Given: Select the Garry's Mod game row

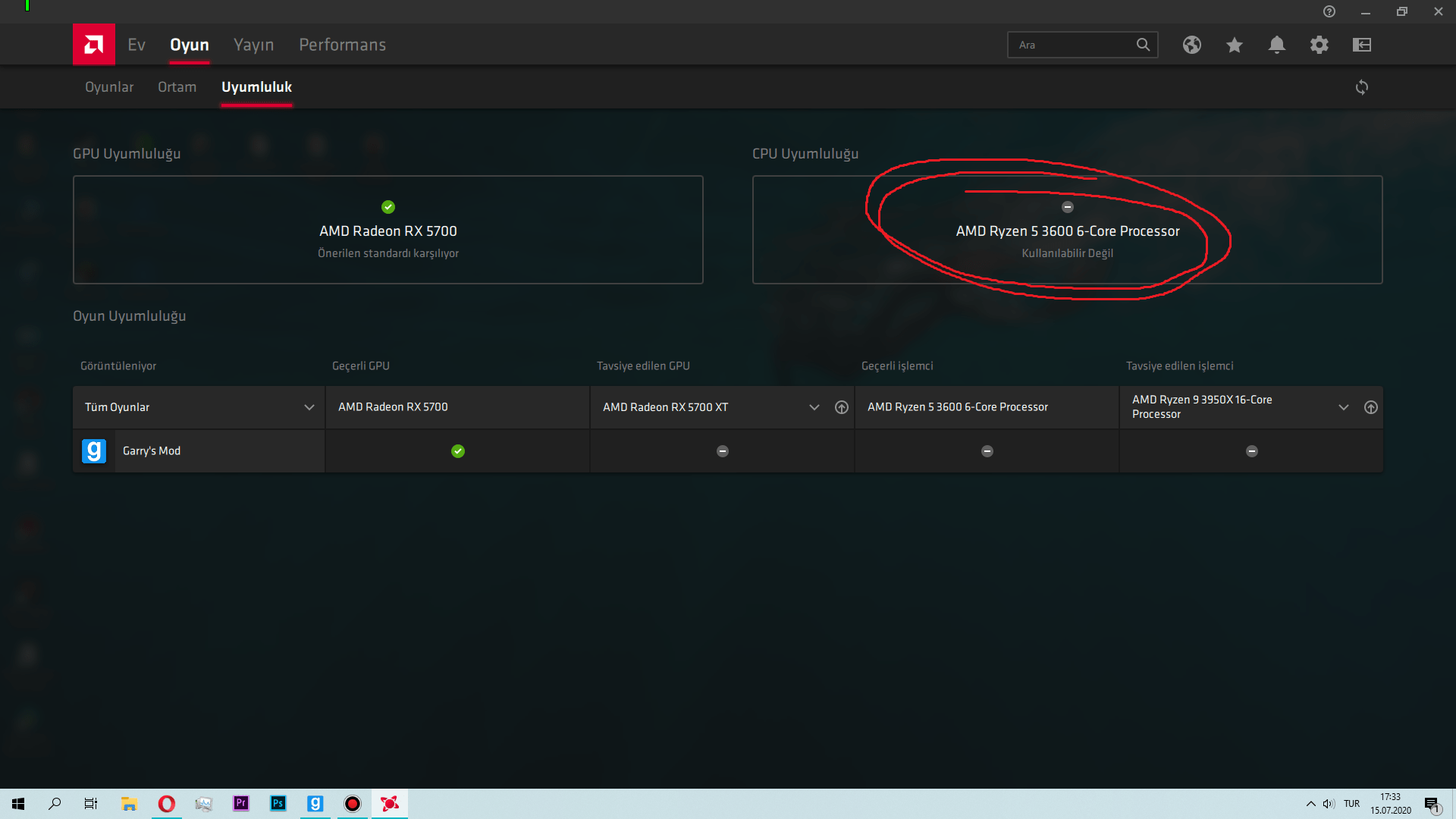Looking at the screenshot, I should [152, 451].
